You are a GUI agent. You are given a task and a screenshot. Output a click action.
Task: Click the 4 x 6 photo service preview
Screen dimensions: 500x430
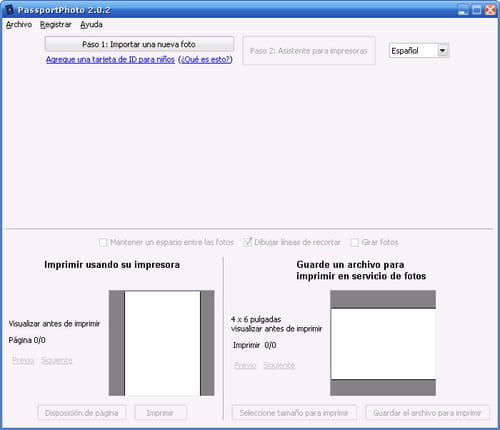click(383, 343)
